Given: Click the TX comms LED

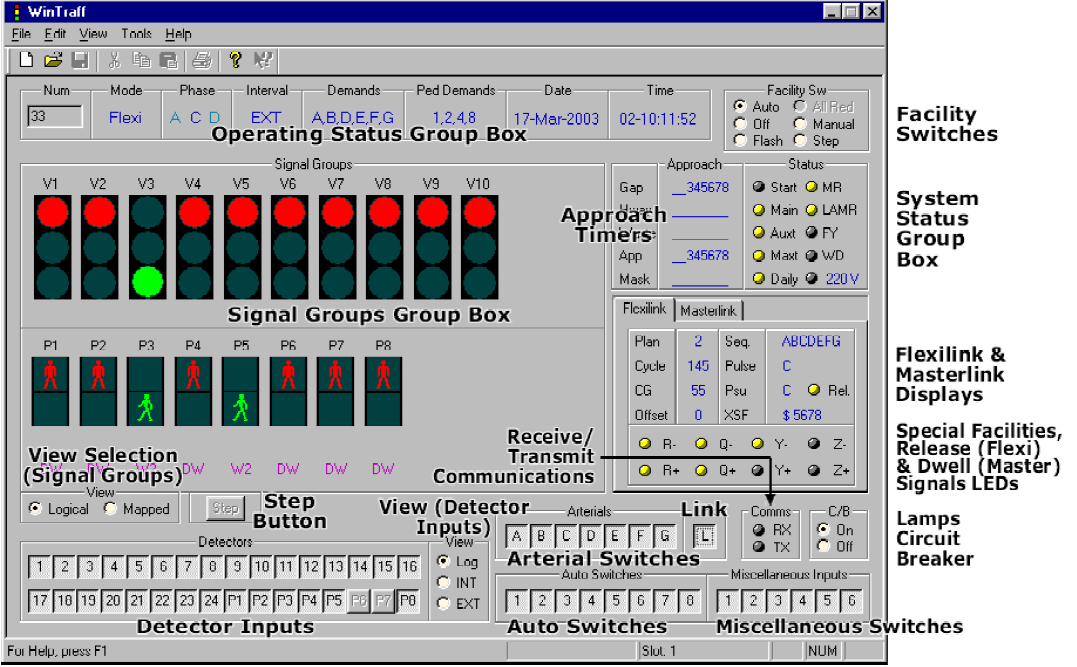Looking at the screenshot, I should [758, 547].
